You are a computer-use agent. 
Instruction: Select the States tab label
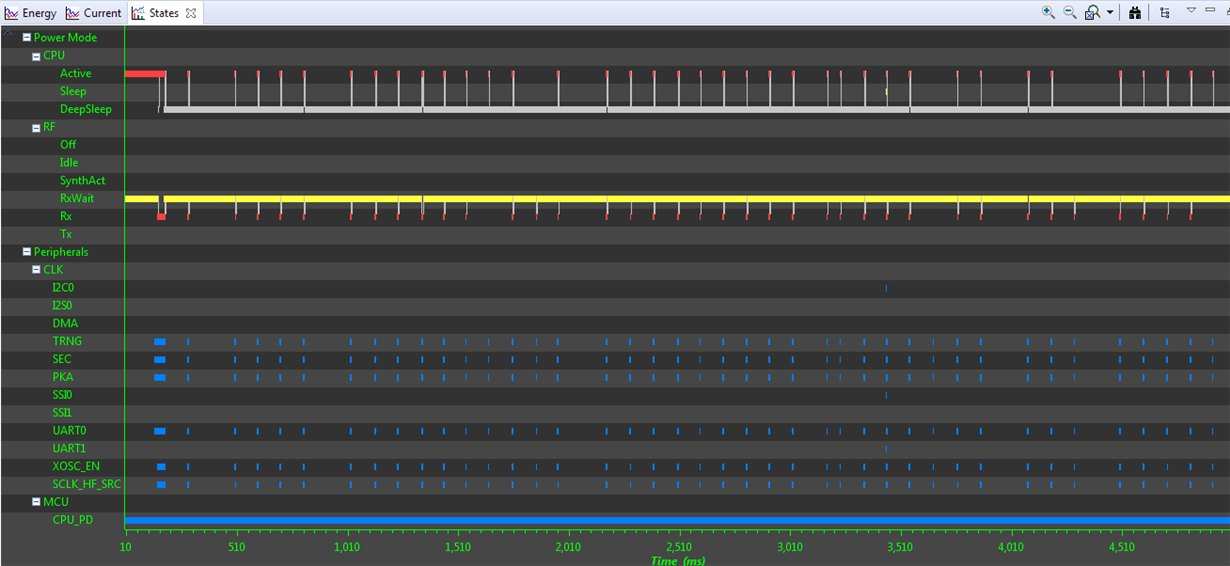click(x=164, y=13)
